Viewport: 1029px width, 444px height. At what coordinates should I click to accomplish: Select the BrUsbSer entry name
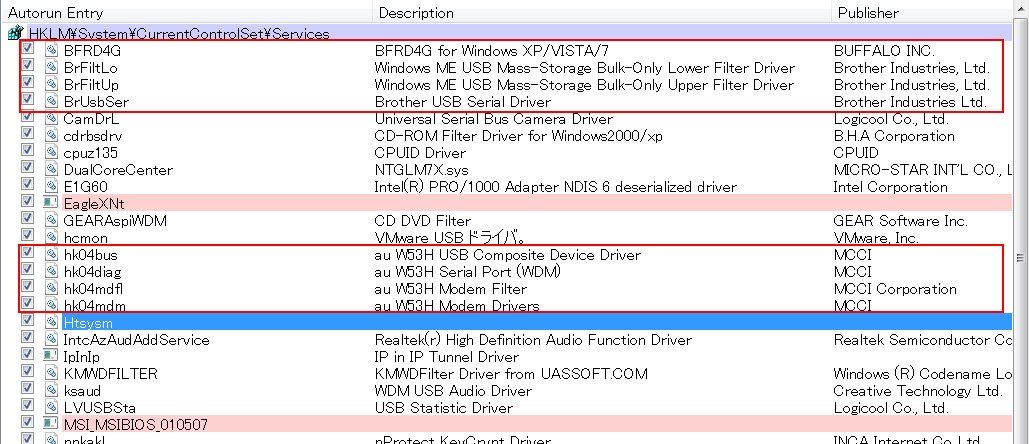pos(96,102)
